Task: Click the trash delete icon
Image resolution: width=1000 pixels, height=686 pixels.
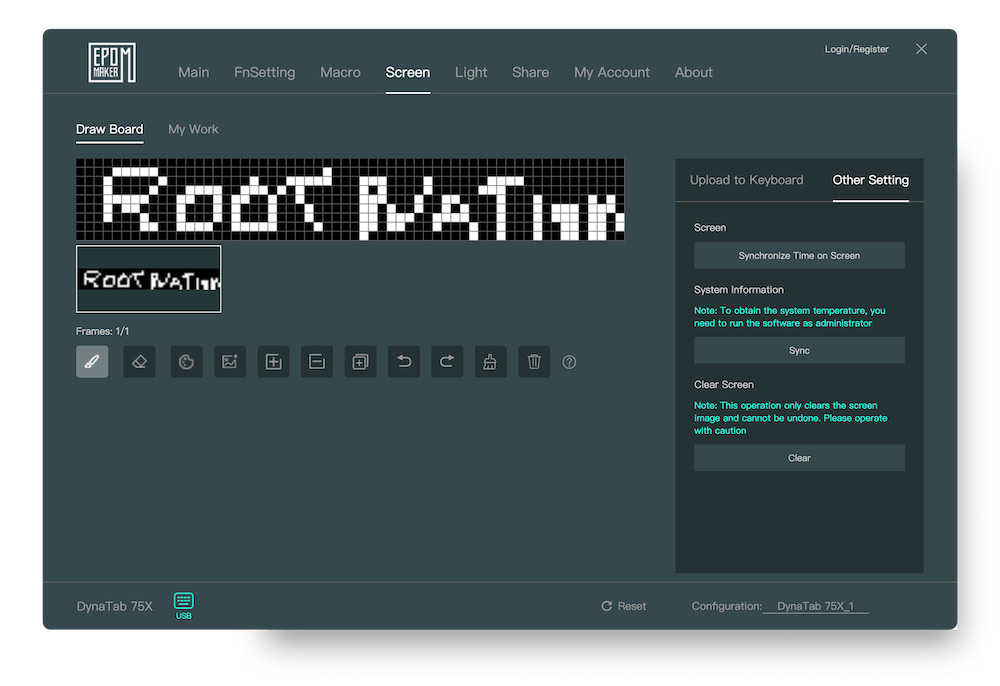Action: pyautogui.click(x=534, y=362)
